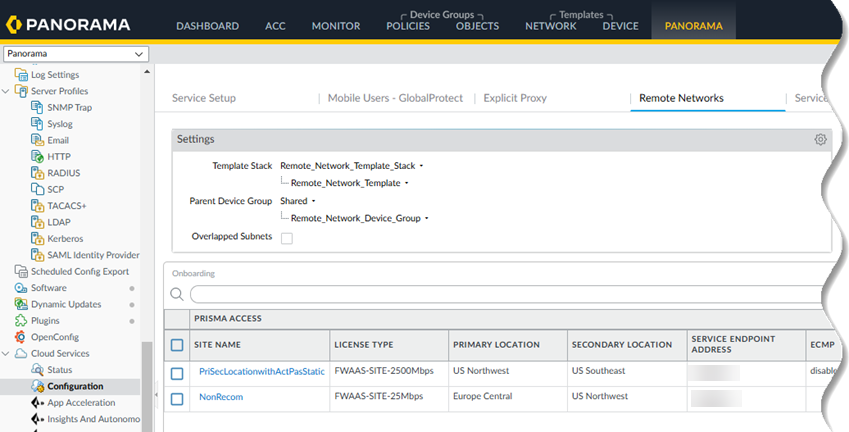The image size is (849, 432).
Task: Enable the Overlapped Subnets checkbox
Action: click(x=287, y=237)
